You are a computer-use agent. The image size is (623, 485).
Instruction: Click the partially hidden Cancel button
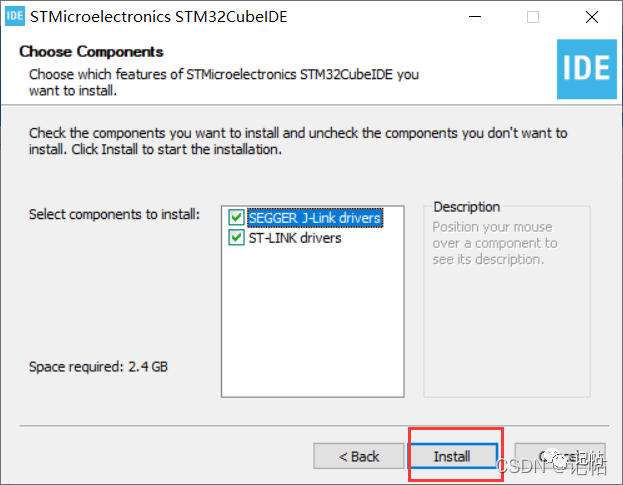559,456
